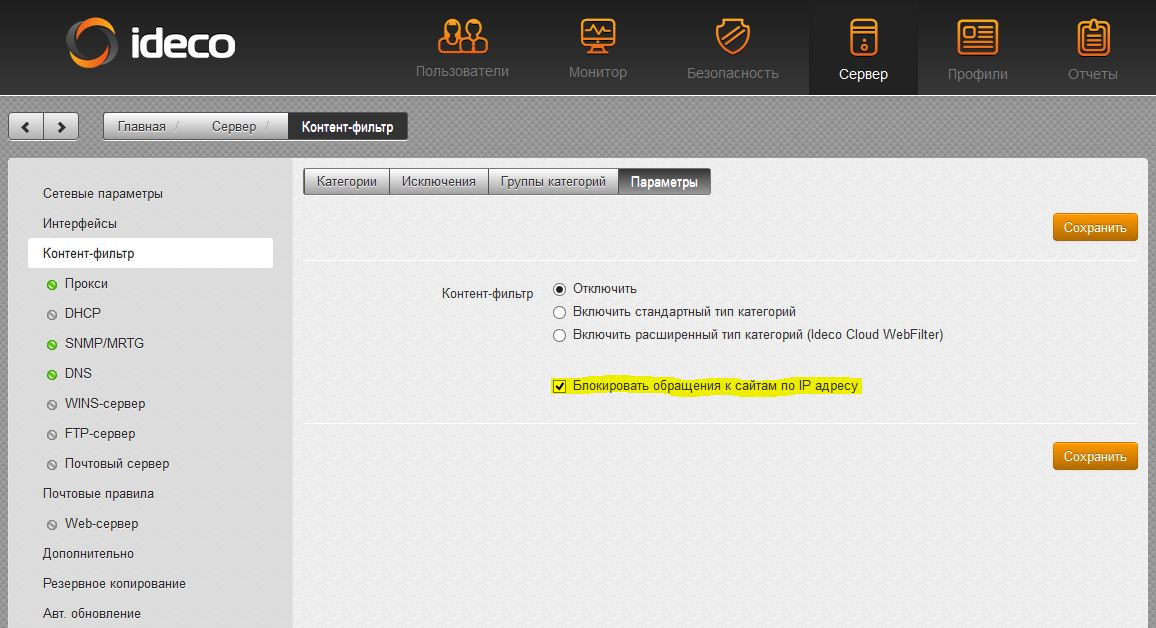Select Контент-фильтр in sidebar
Viewport: 1156px width, 628px height.
click(150, 253)
